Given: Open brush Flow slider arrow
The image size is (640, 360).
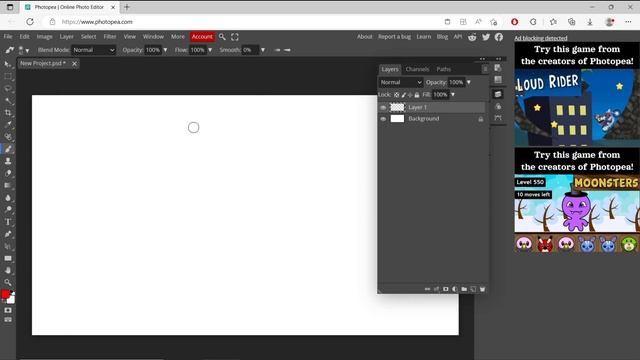Looking at the screenshot, I should [210, 50].
